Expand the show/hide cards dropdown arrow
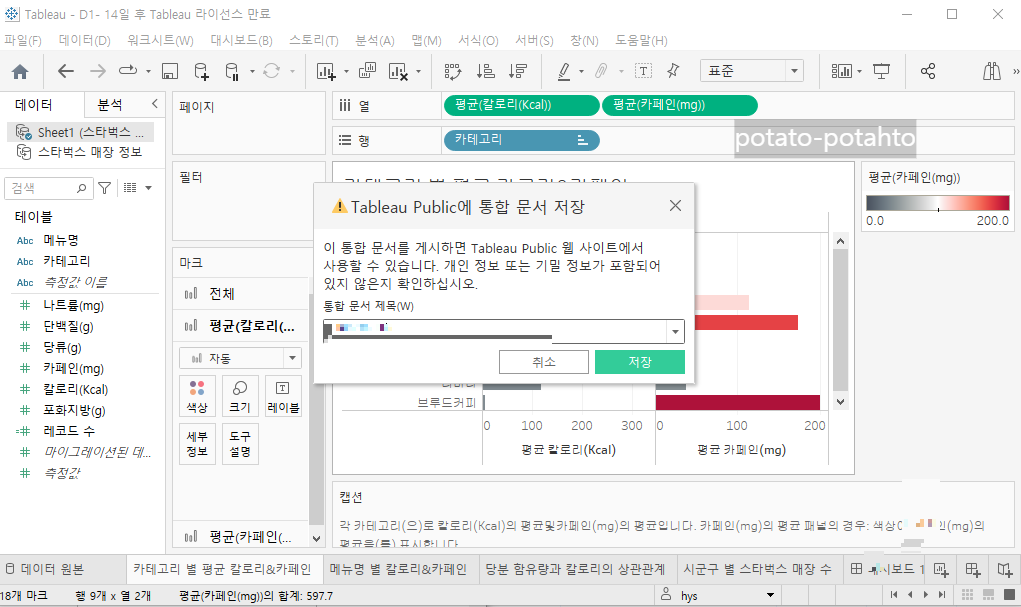 click(860, 72)
